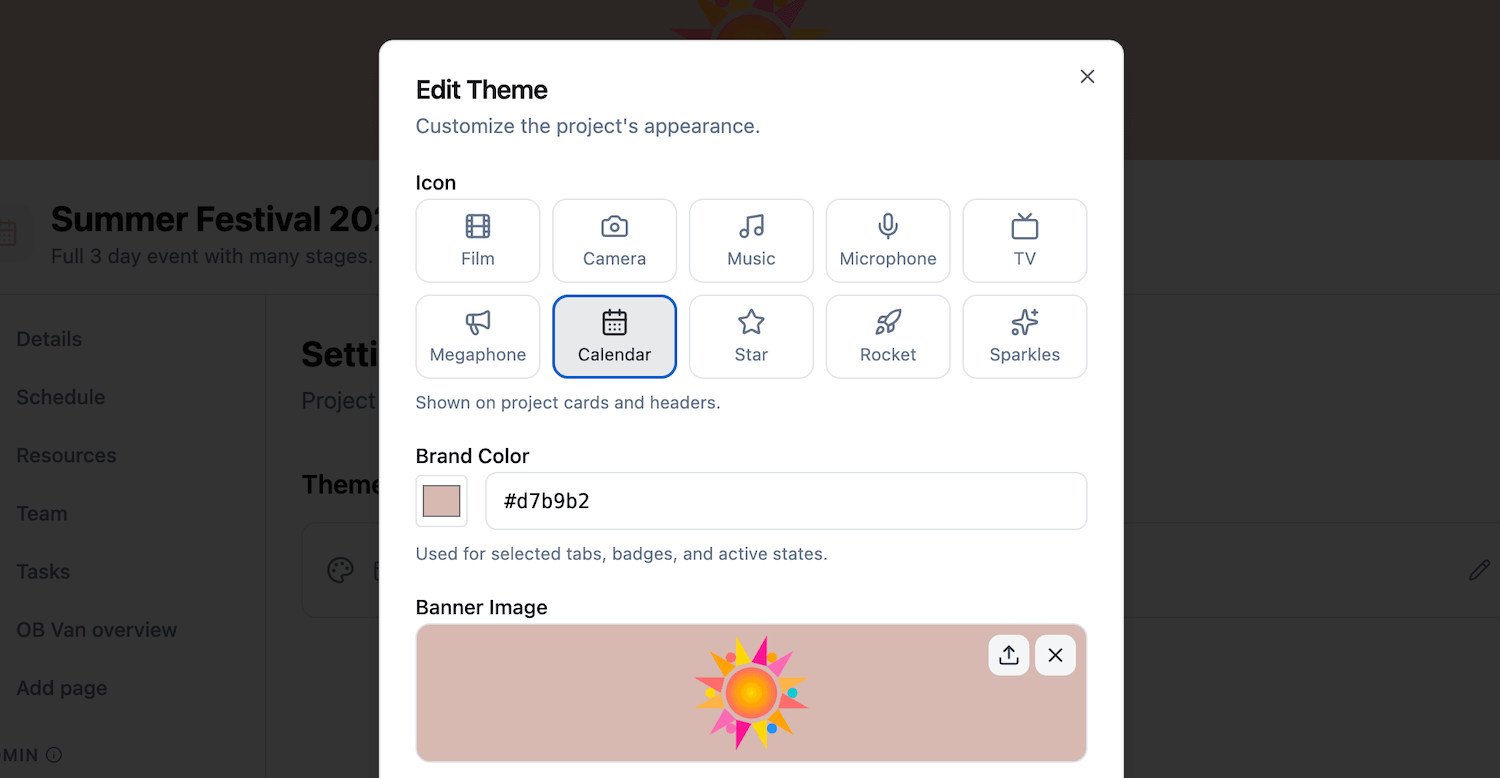
Task: Select the Megaphone project icon
Action: [477, 336]
